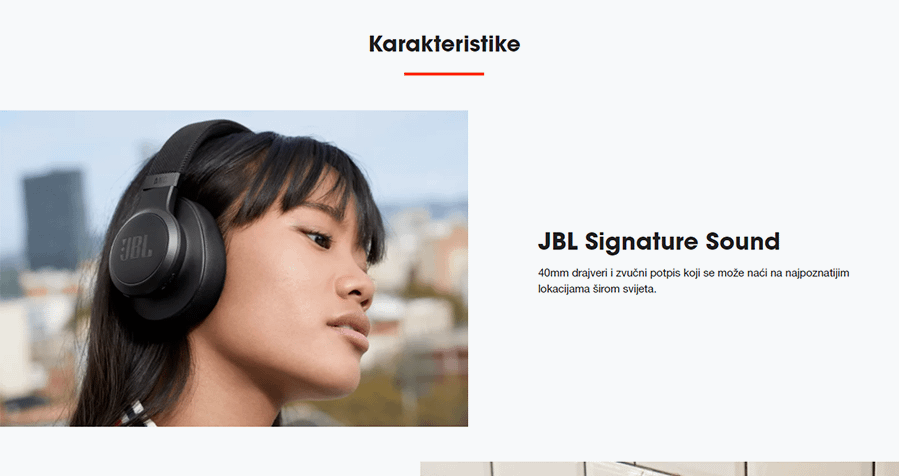Click the Karakteristike section heading
Screen dimensions: 899x476
coord(444,44)
